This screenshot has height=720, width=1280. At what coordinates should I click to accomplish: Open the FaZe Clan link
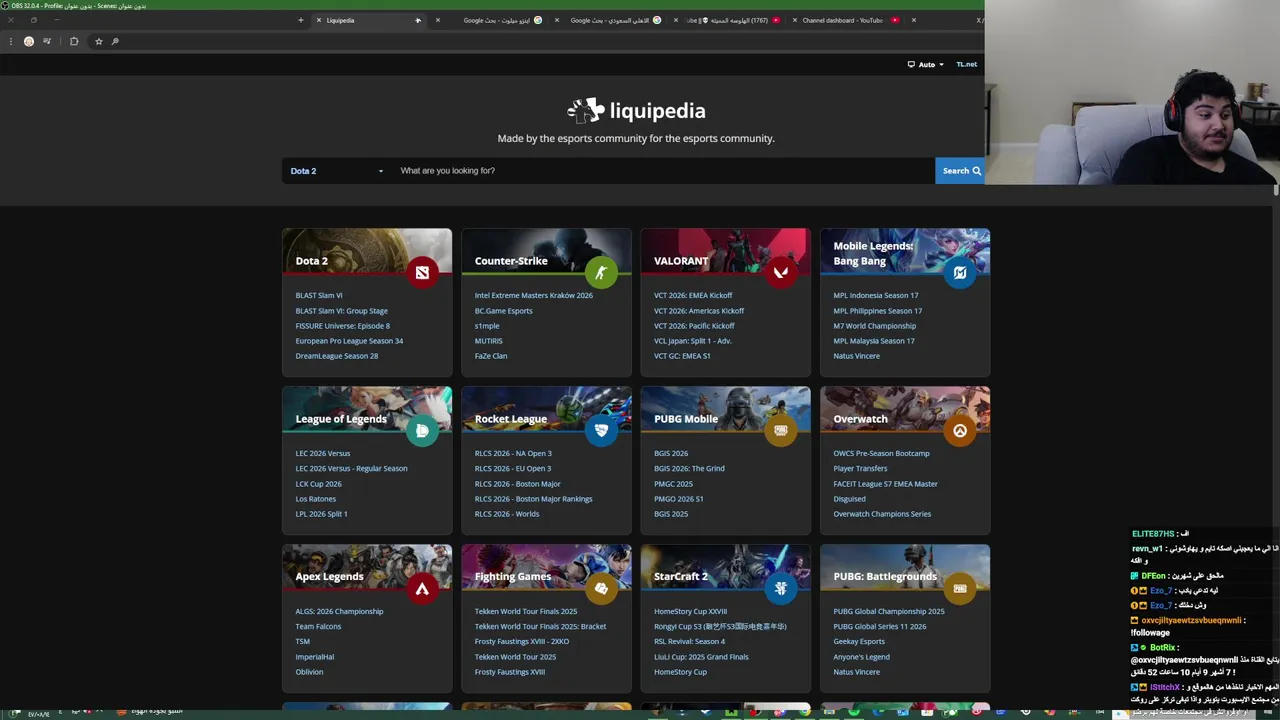point(490,356)
